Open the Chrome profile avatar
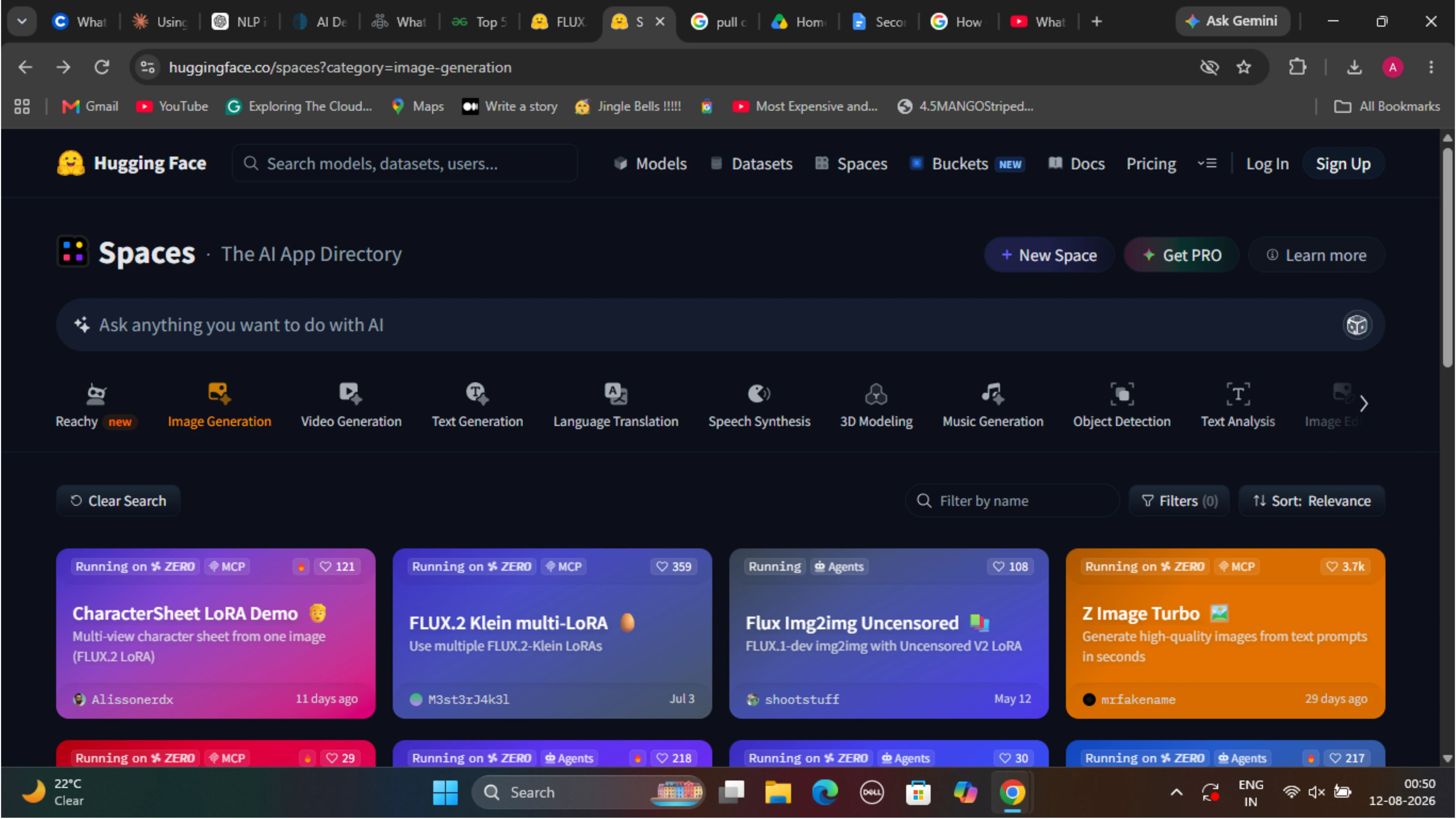Viewport: 1456px width, 819px height. [x=1393, y=68]
